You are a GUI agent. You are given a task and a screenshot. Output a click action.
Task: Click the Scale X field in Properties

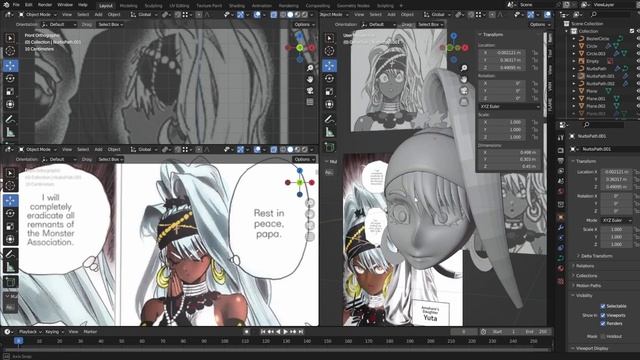click(616, 229)
